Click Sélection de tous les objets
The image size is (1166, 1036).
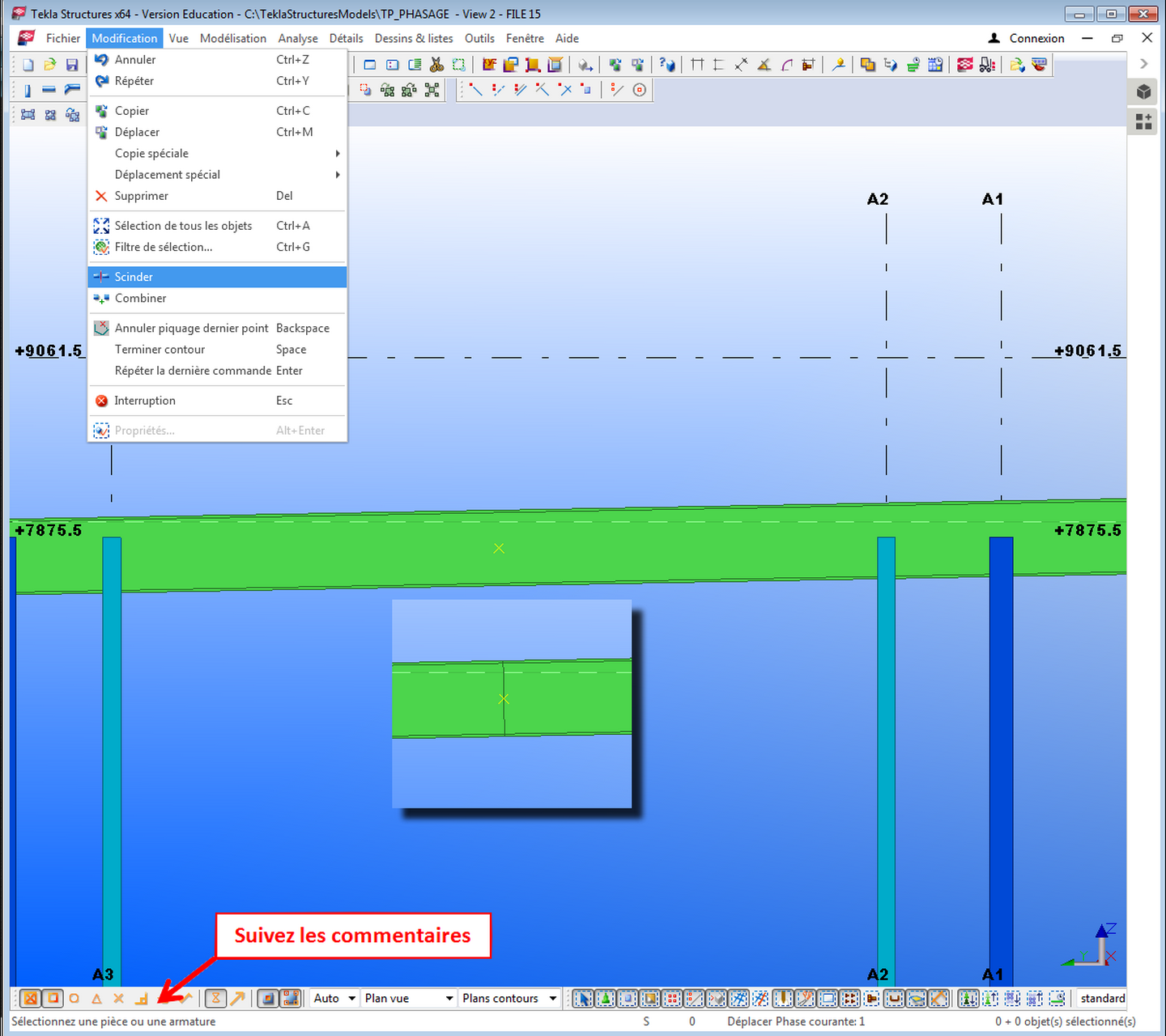pyautogui.click(x=217, y=226)
